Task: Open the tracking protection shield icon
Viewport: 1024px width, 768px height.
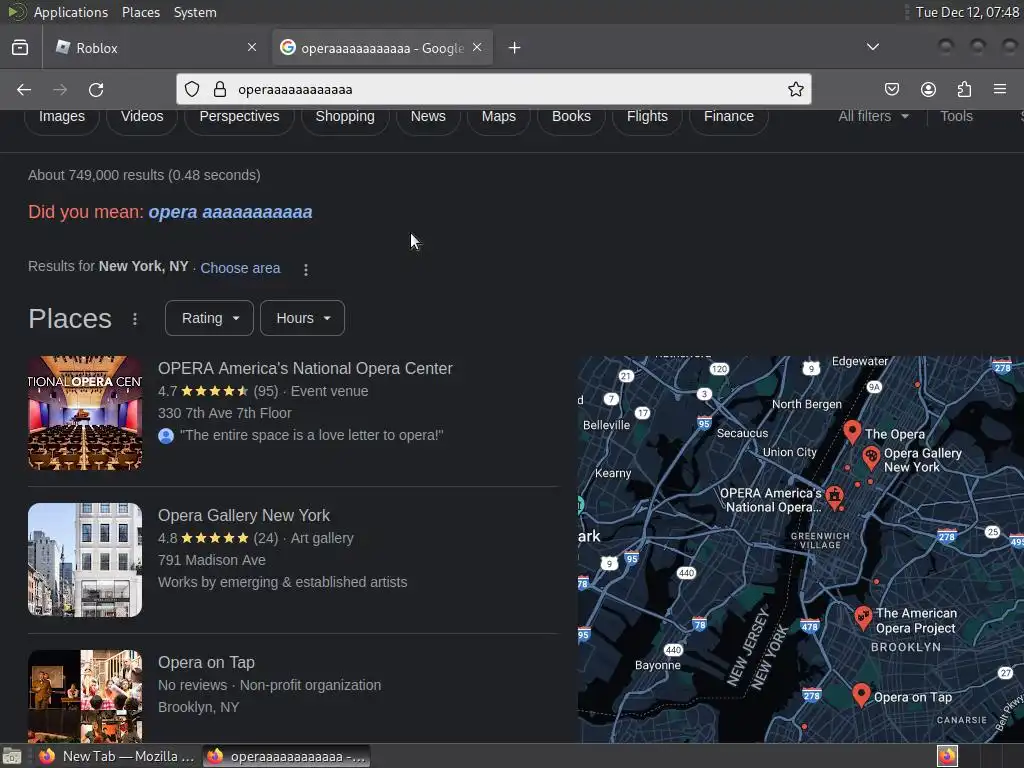Action: coord(192,89)
